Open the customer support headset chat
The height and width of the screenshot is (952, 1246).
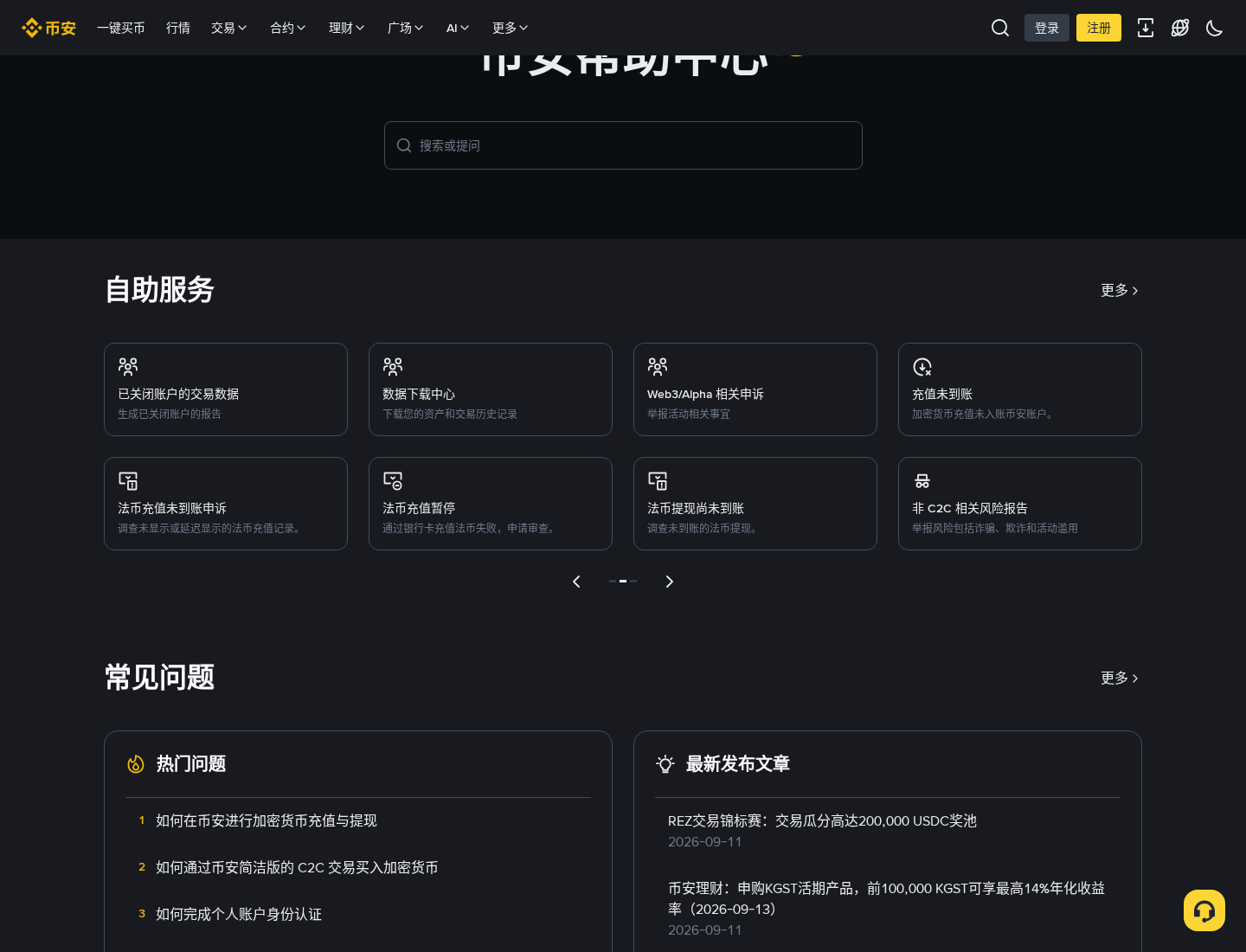[x=1204, y=910]
